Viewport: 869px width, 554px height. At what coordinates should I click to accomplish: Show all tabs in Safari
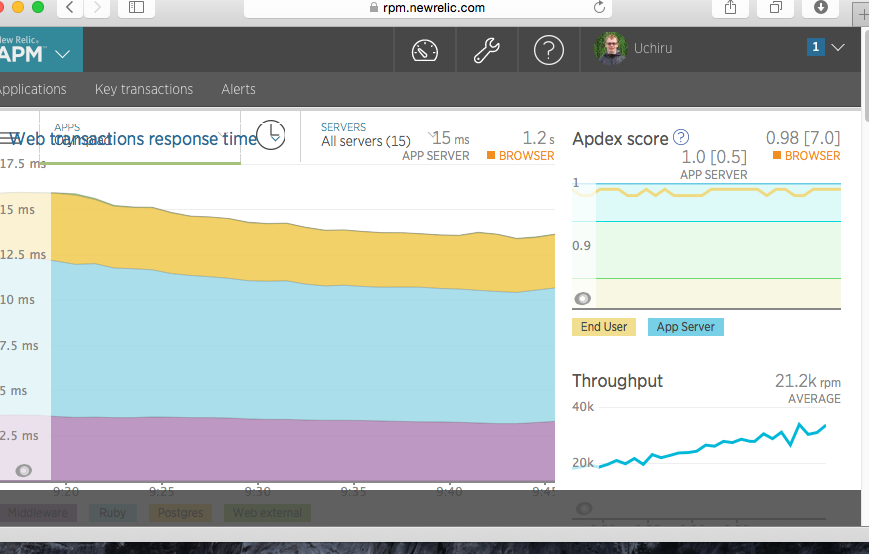click(776, 7)
